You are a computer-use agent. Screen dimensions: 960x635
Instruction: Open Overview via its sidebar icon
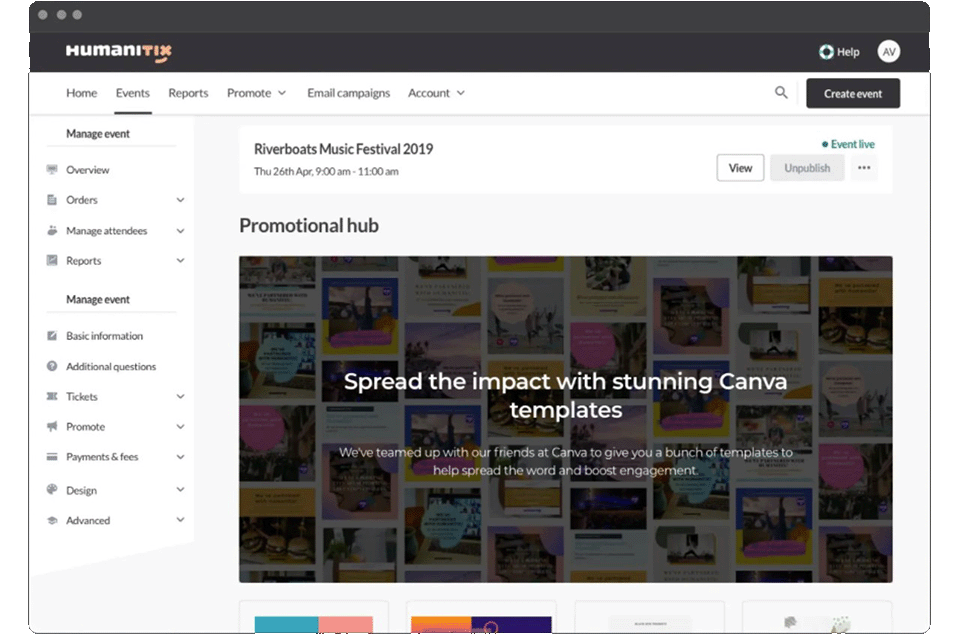click(52, 170)
